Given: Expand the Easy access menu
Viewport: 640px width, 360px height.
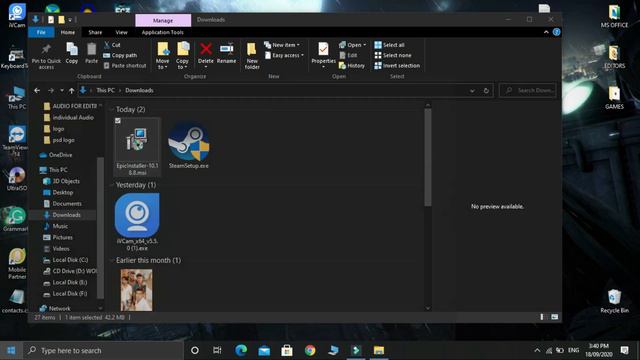Looking at the screenshot, I should [x=284, y=55].
